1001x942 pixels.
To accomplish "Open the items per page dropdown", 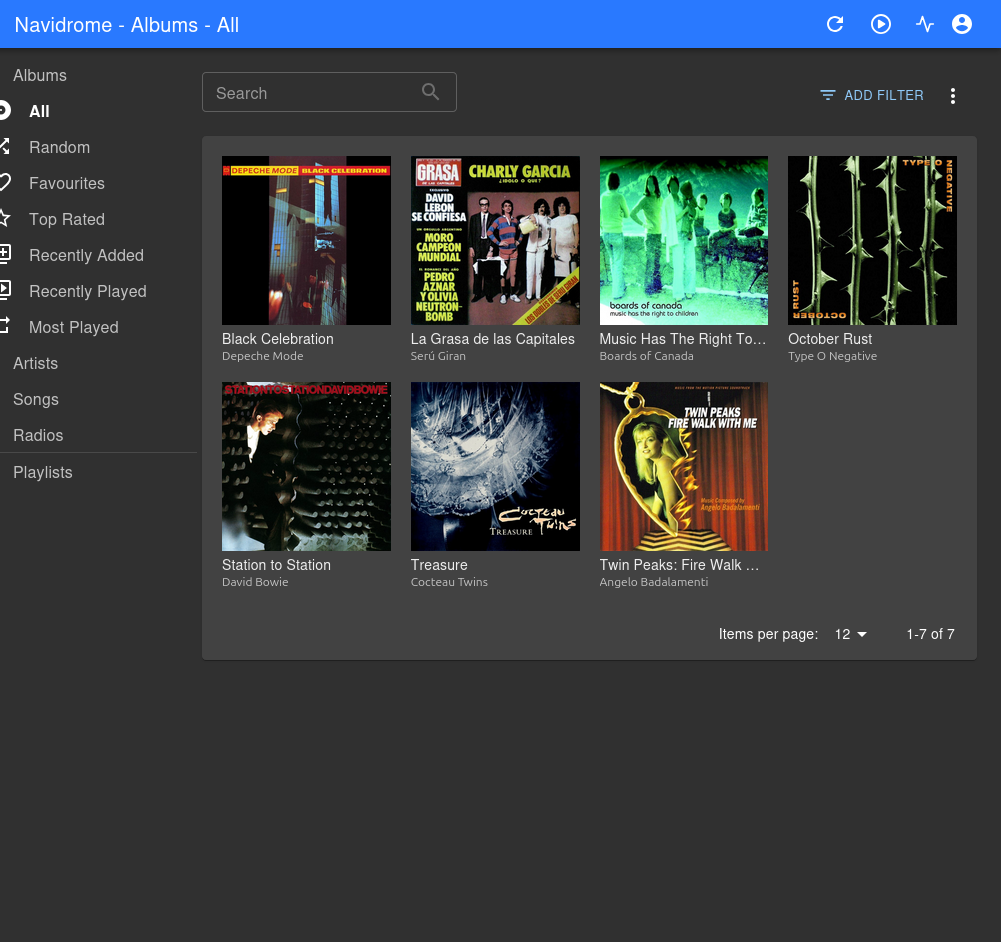I will point(849,634).
